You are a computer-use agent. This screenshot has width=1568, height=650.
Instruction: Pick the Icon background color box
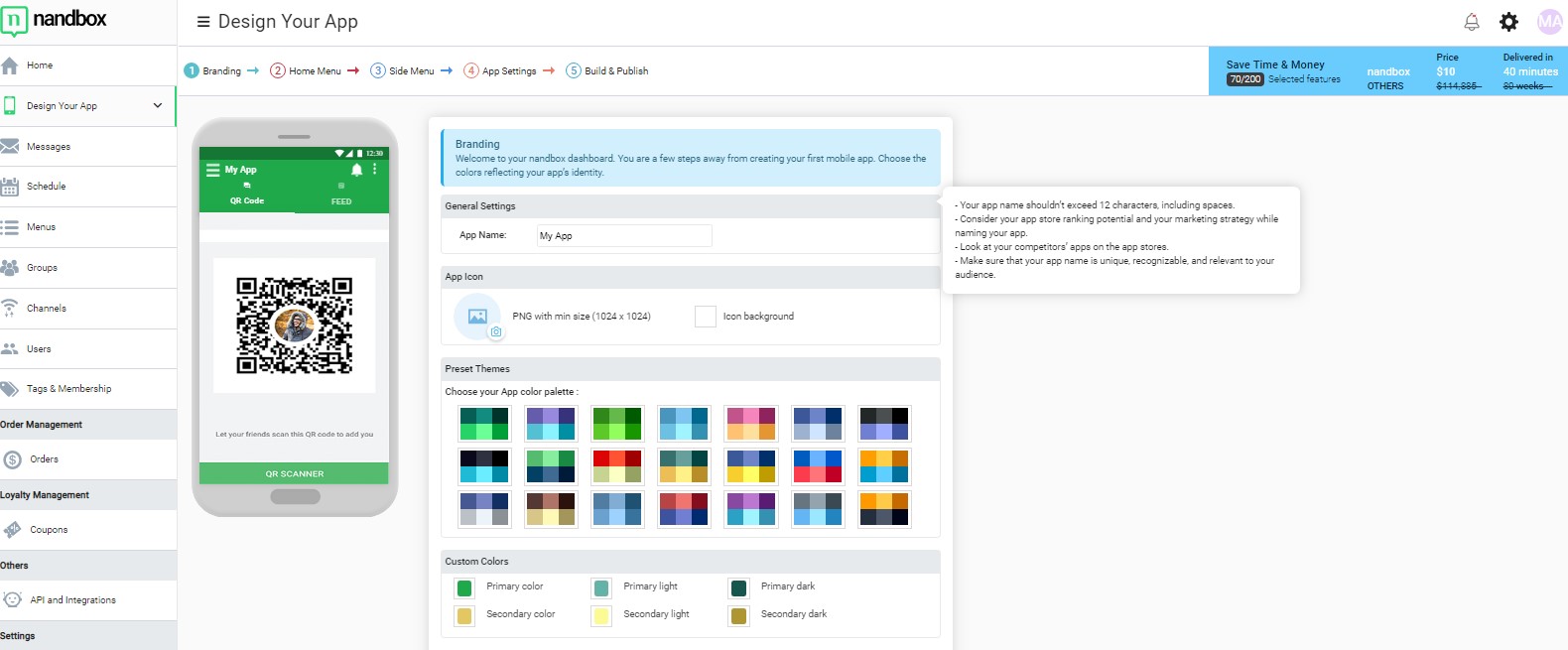point(706,317)
